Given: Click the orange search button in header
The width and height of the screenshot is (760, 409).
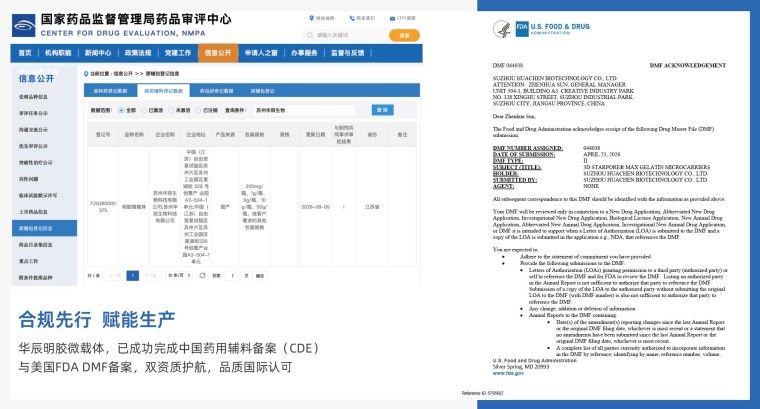Looking at the screenshot, I should point(404,35).
